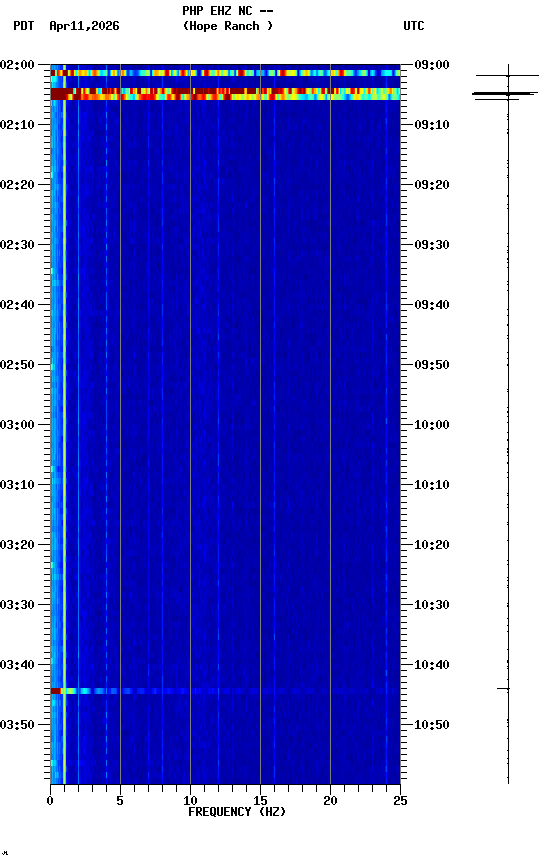Click the "UTC" timezone label
Image resolution: width=552 pixels, height=864 pixels.
(414, 26)
